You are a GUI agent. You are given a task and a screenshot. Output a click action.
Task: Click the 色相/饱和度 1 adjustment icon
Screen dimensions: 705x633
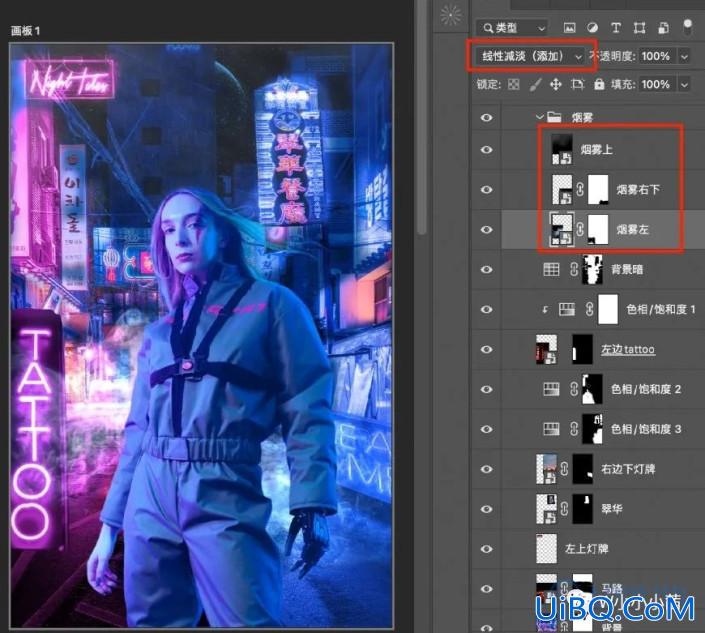coord(567,309)
